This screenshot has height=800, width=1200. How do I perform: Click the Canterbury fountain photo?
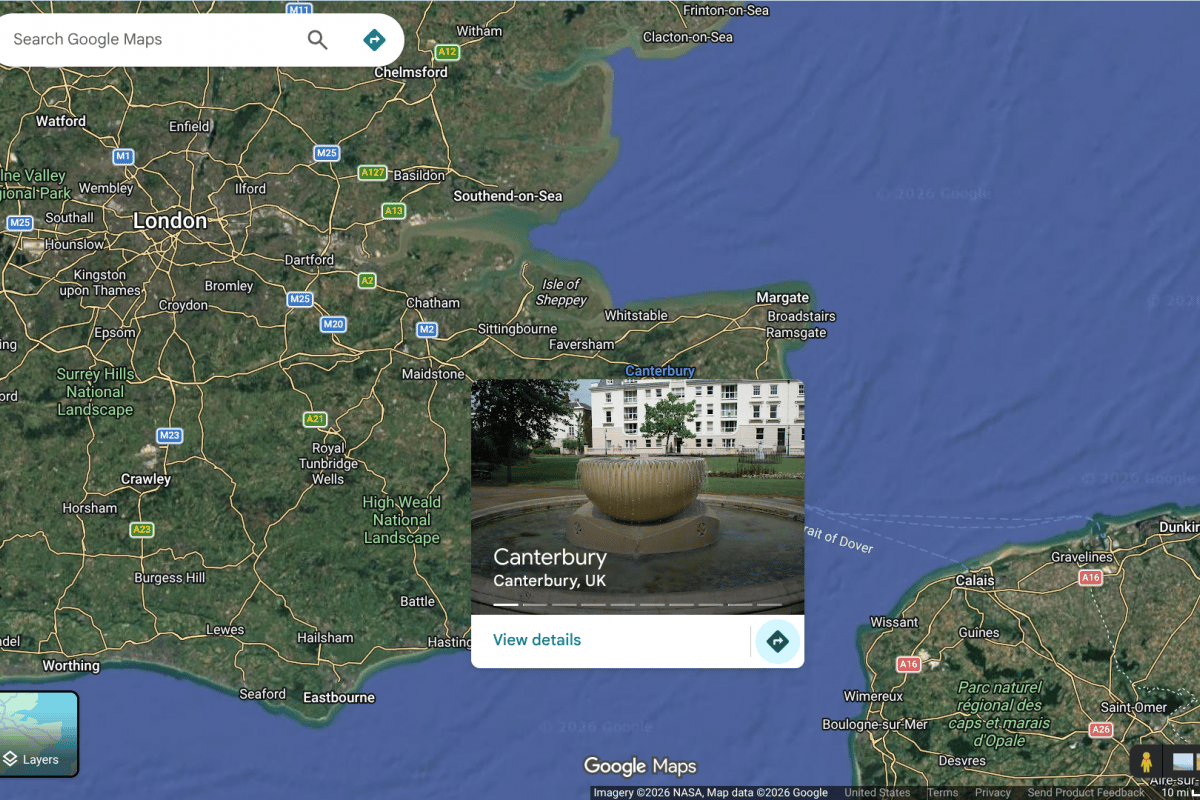[x=637, y=480]
